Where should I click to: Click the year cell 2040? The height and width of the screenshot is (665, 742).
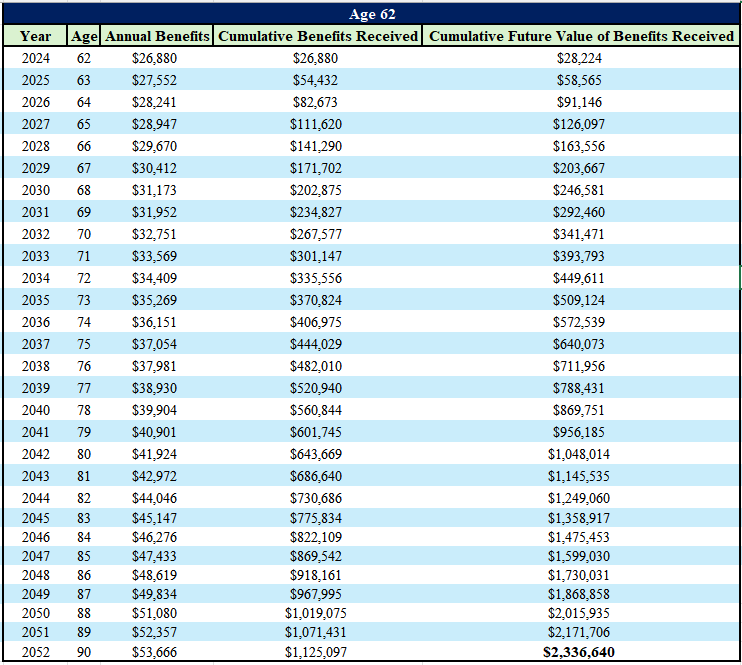[x=35, y=410]
